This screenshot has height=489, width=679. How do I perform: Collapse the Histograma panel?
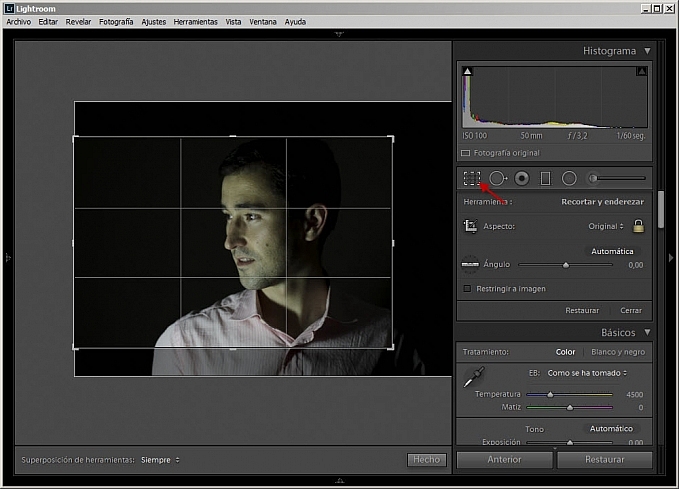click(x=647, y=51)
